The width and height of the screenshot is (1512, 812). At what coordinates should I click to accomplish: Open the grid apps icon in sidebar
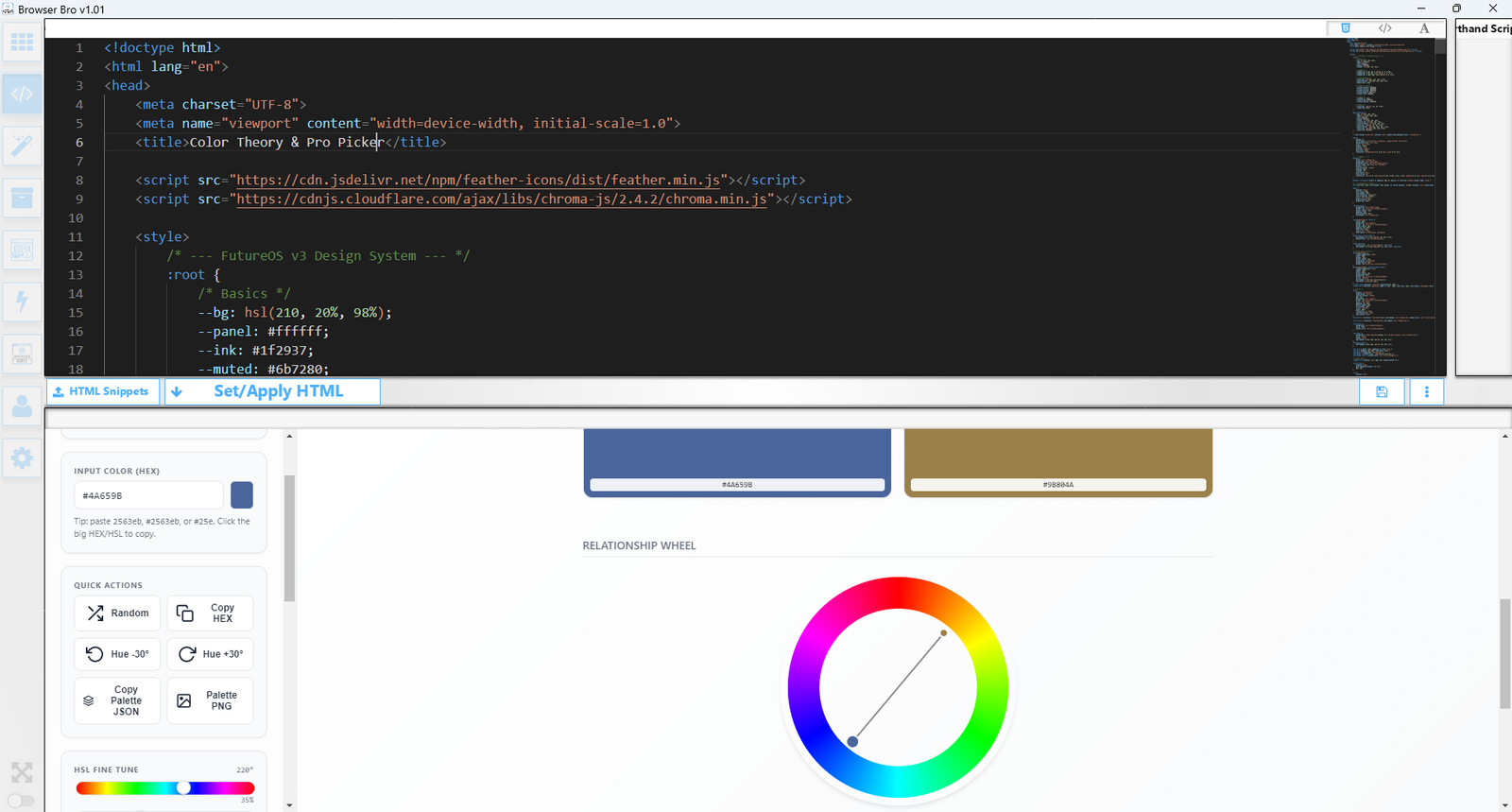[x=22, y=43]
